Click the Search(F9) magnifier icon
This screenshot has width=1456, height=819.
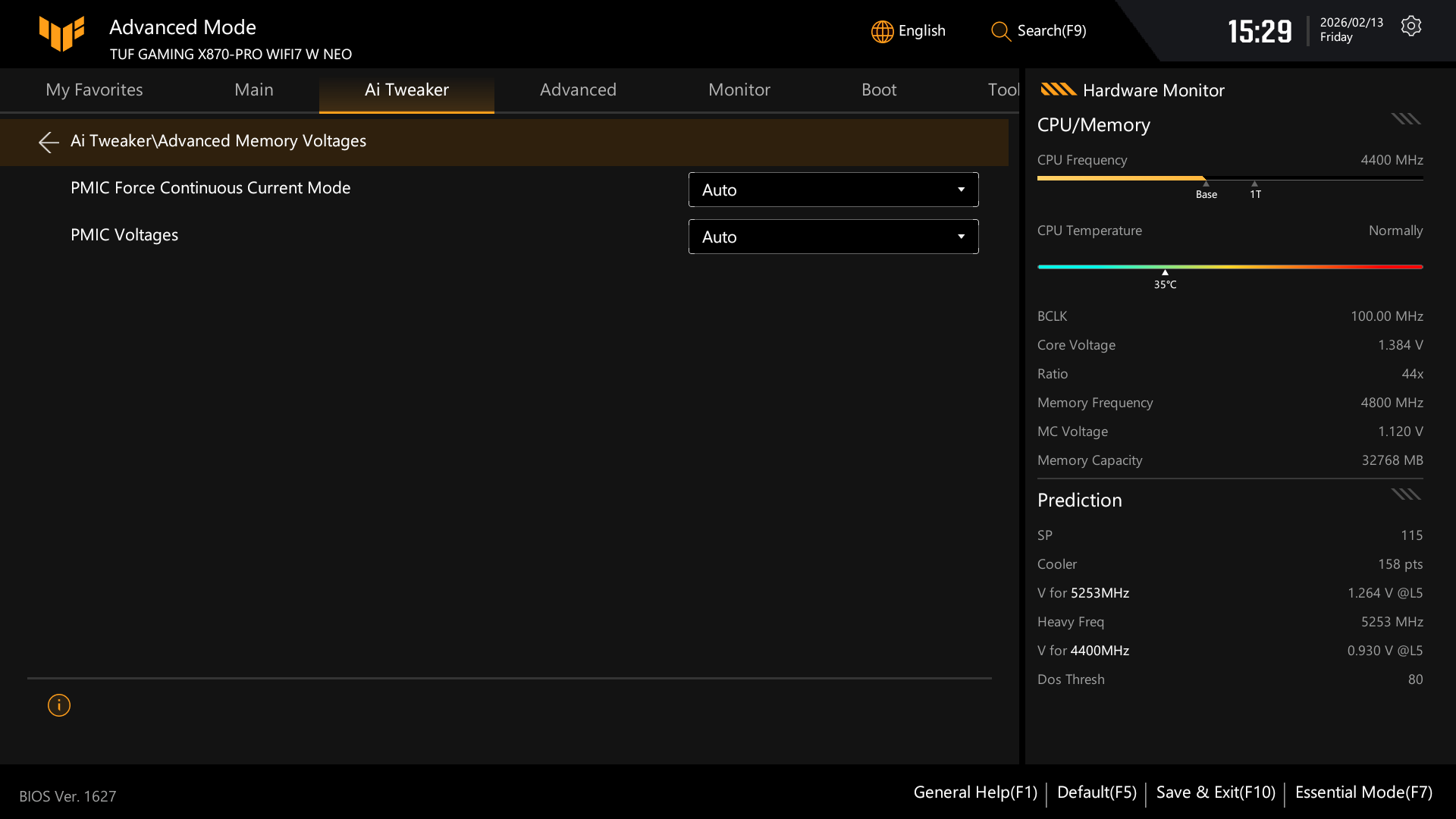(1000, 32)
